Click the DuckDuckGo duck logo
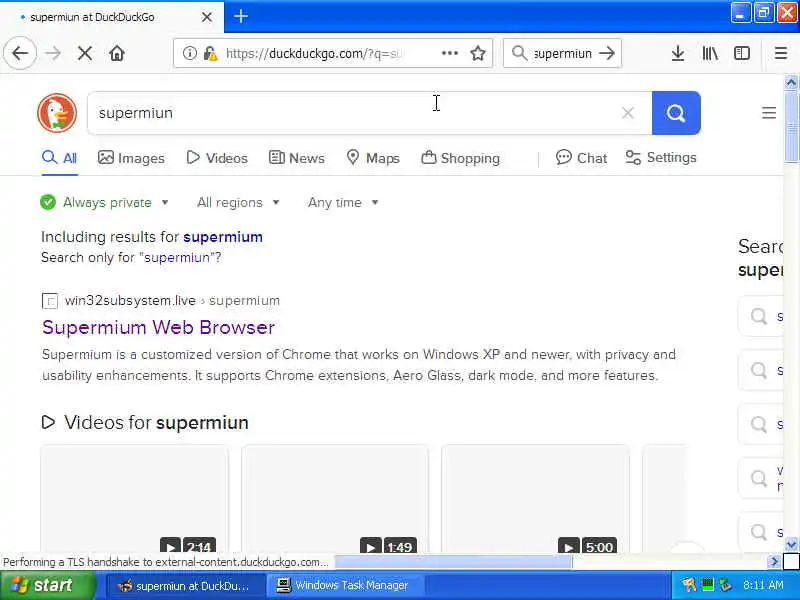The width and height of the screenshot is (800, 600). [x=57, y=113]
